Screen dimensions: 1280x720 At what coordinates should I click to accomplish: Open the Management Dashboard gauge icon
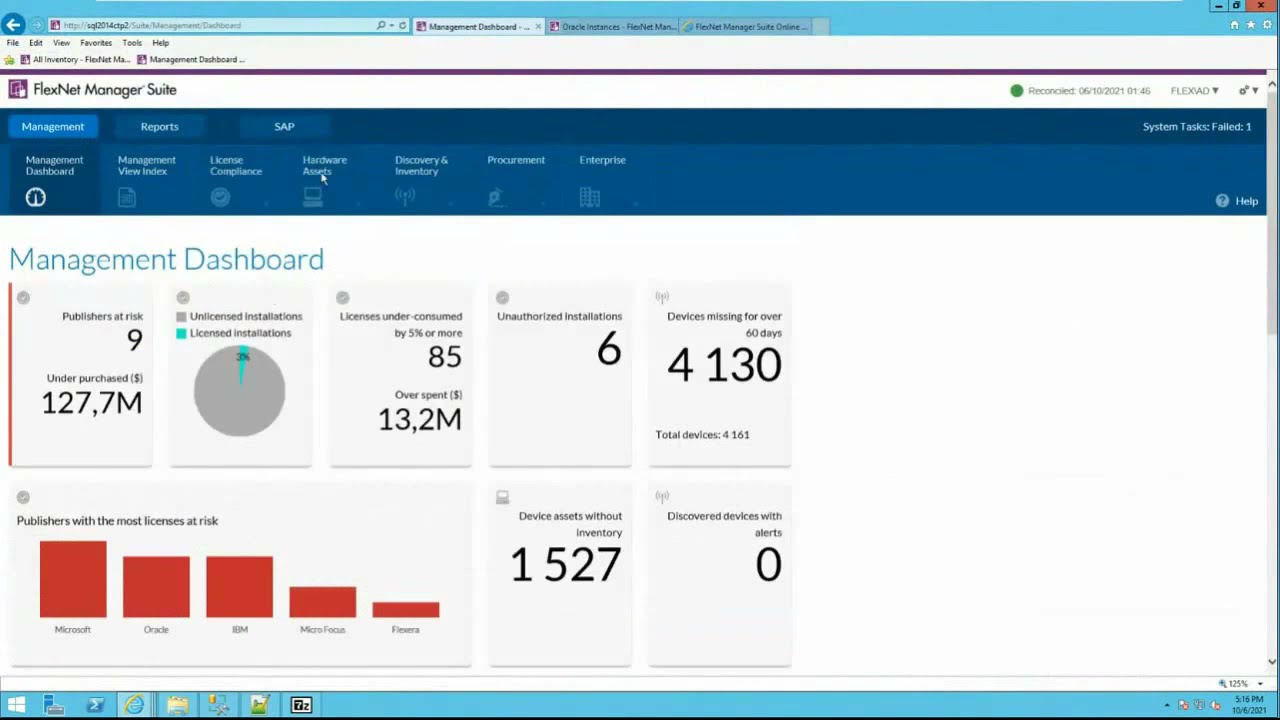[36, 198]
